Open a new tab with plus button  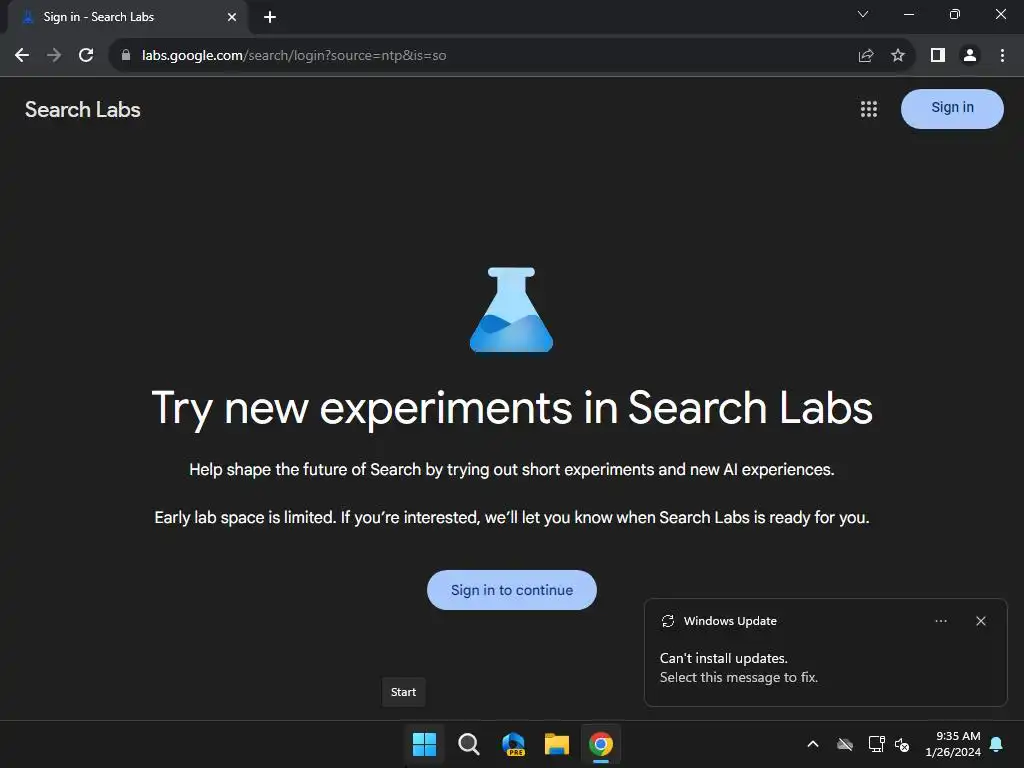click(x=270, y=17)
